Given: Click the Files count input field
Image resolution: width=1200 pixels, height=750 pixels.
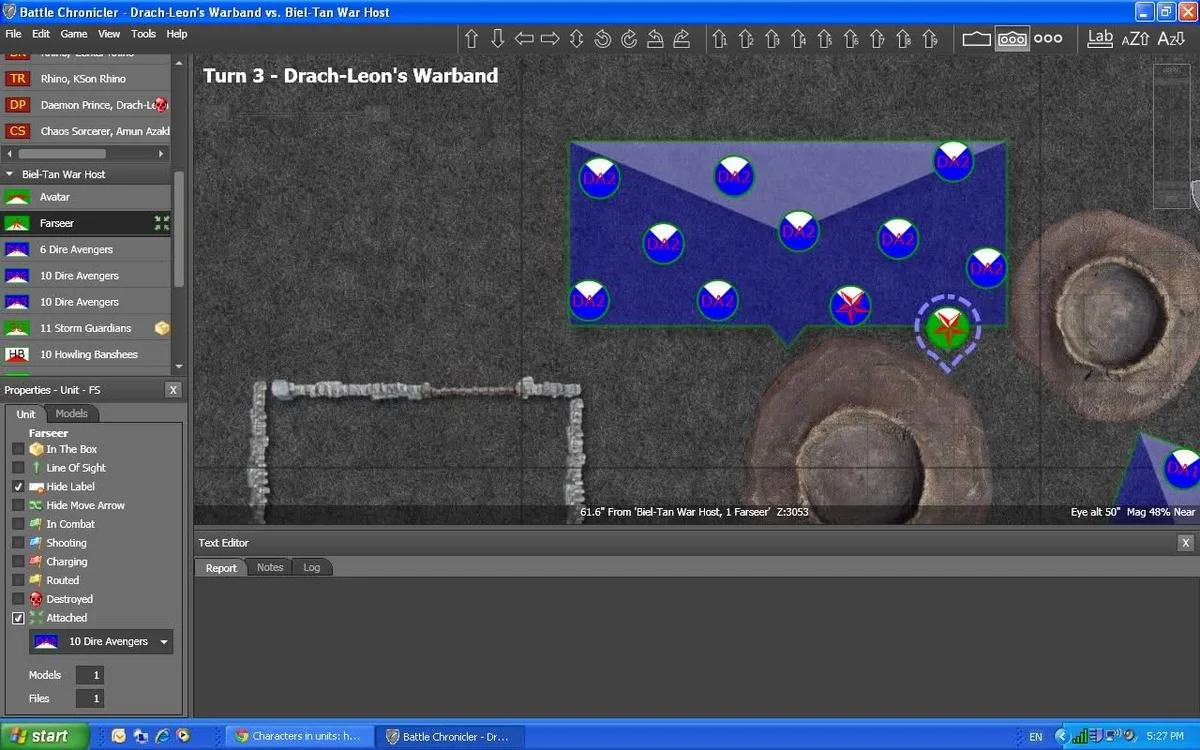Looking at the screenshot, I should pyautogui.click(x=90, y=699).
